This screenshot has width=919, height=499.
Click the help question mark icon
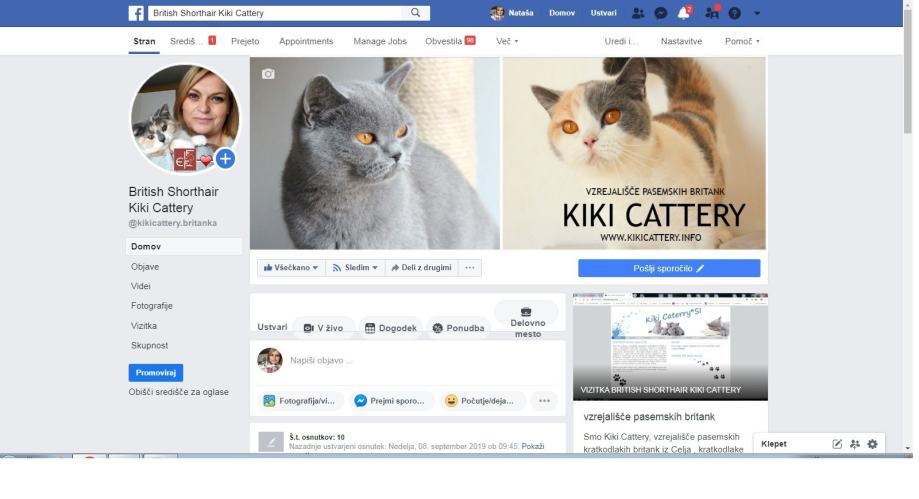point(734,13)
